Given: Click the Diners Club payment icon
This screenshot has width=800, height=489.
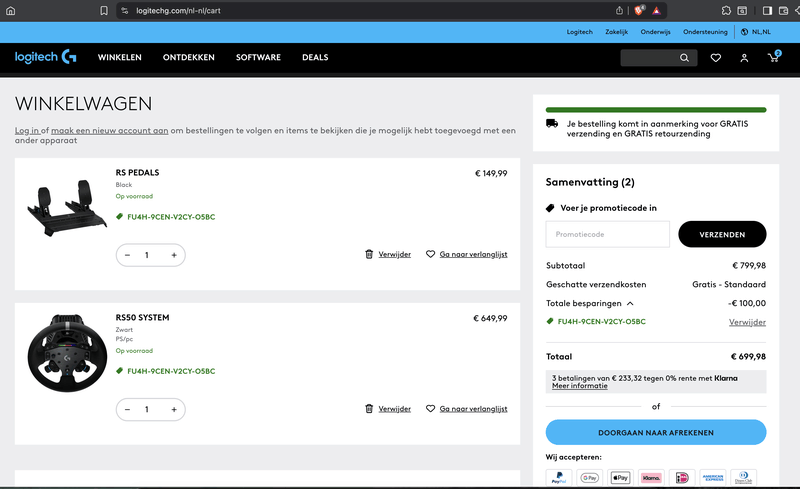Looking at the screenshot, I should click(x=743, y=478).
